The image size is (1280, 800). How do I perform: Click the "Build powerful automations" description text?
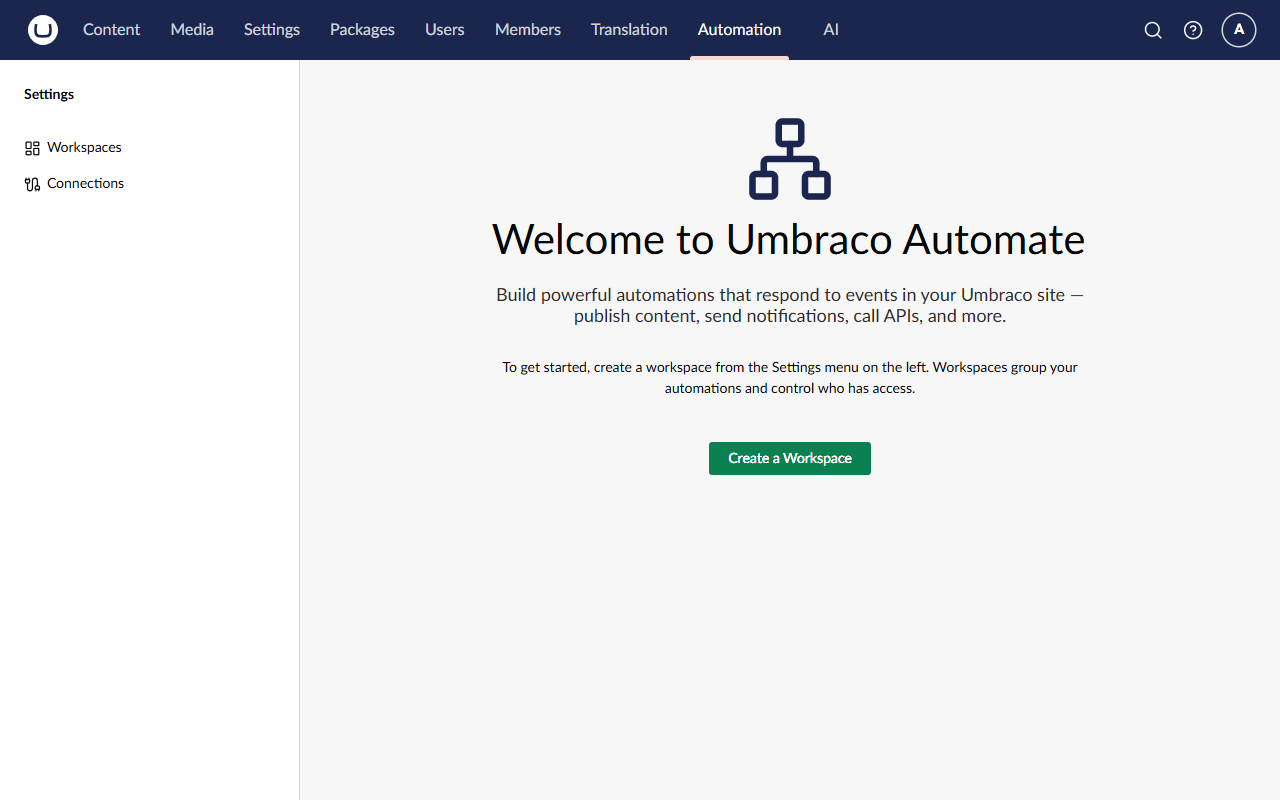tap(790, 305)
